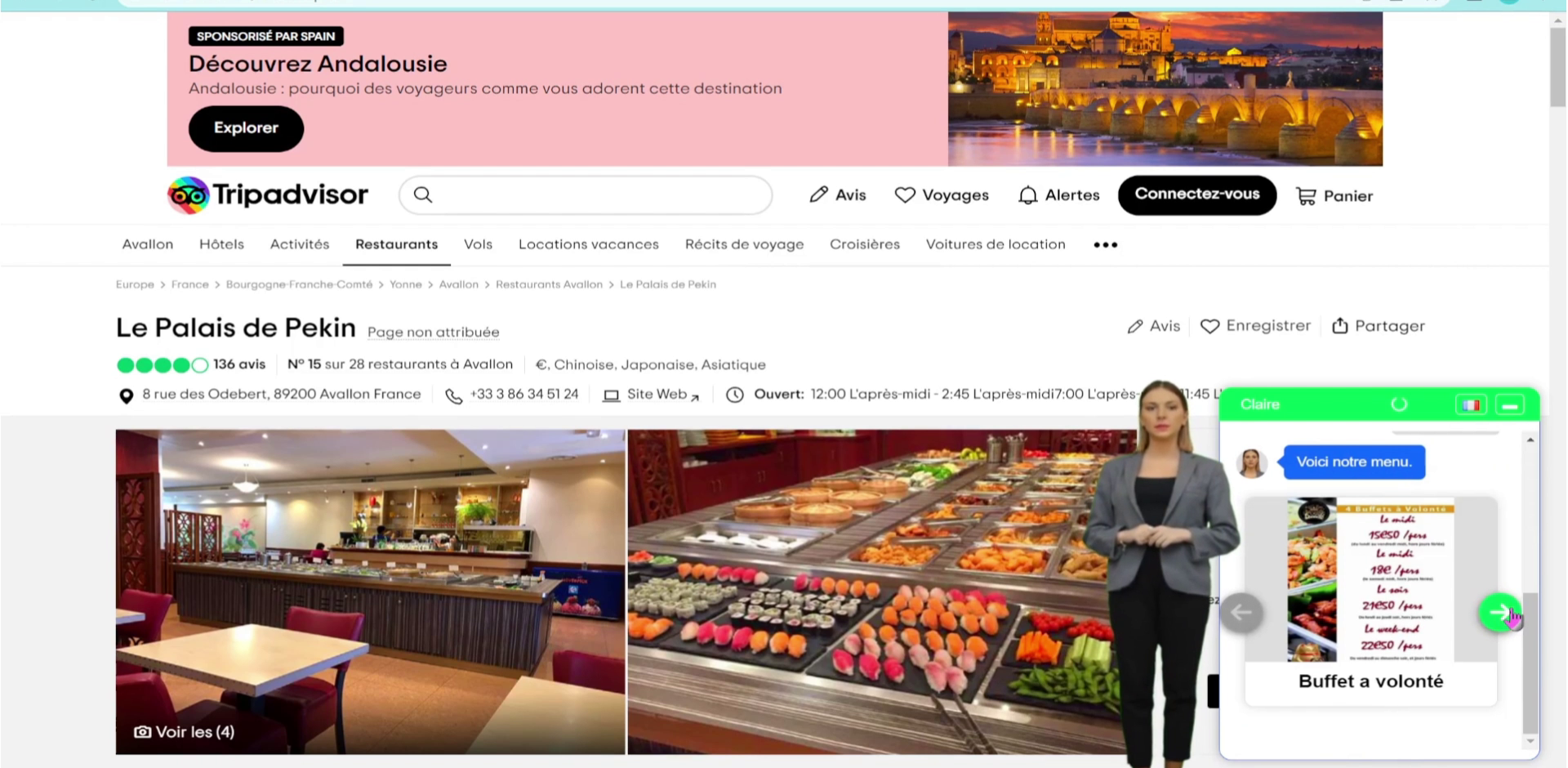This screenshot has width=1568, height=768.
Task: Click gray previous arrow in chat carousel
Action: click(1241, 612)
